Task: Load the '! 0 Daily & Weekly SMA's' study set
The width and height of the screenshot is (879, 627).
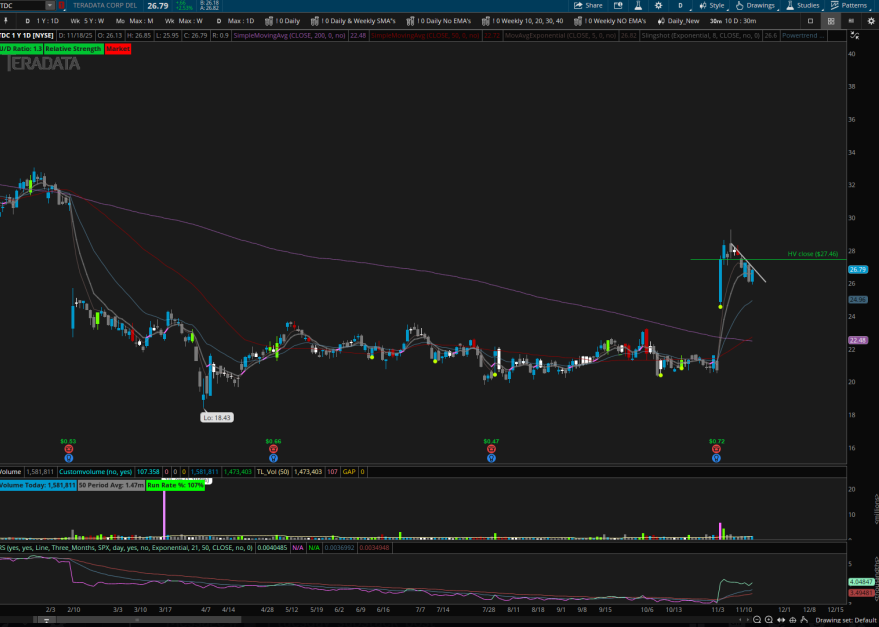Action: click(x=354, y=21)
